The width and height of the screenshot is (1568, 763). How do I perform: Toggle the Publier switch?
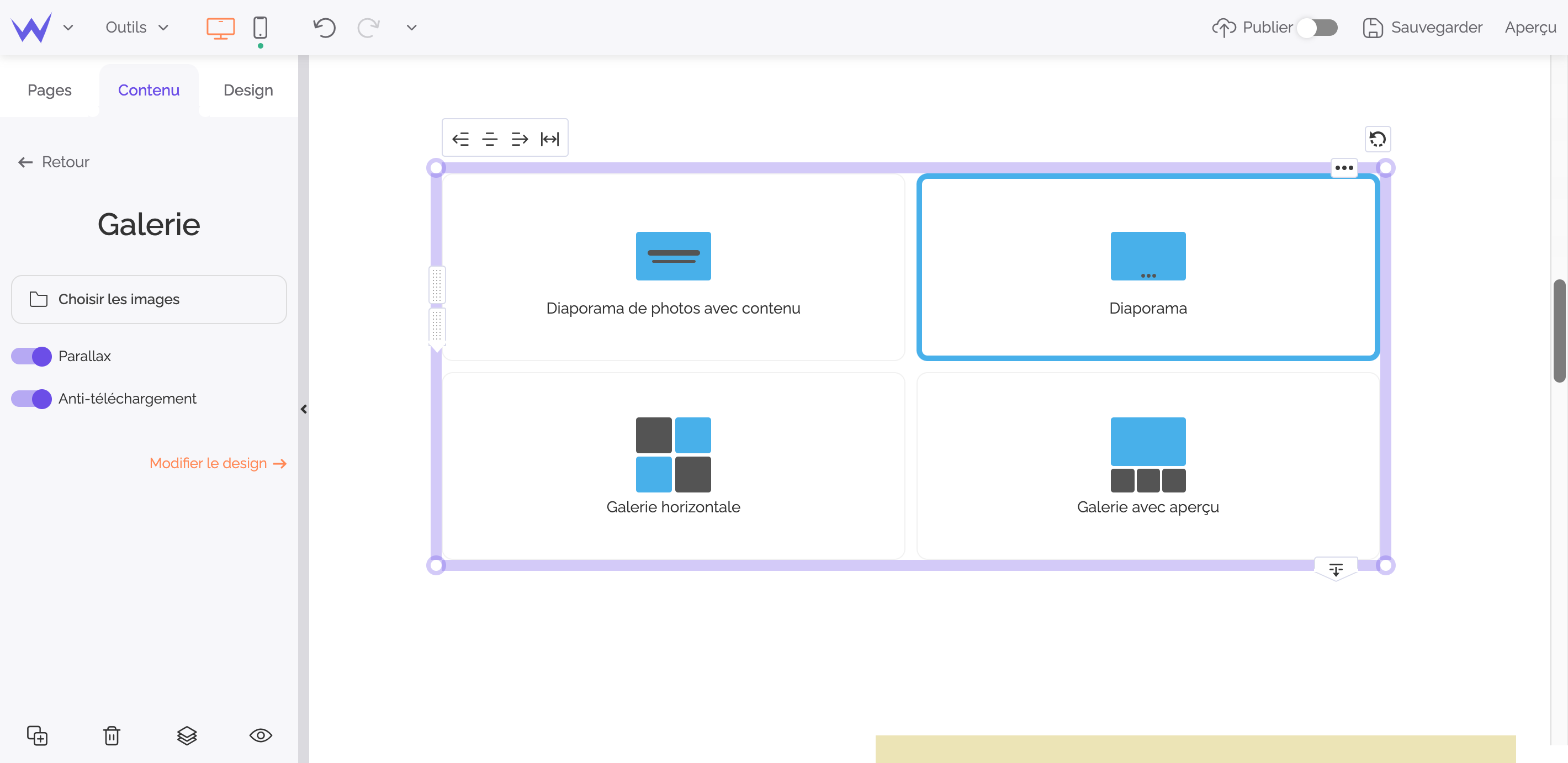[1317, 28]
